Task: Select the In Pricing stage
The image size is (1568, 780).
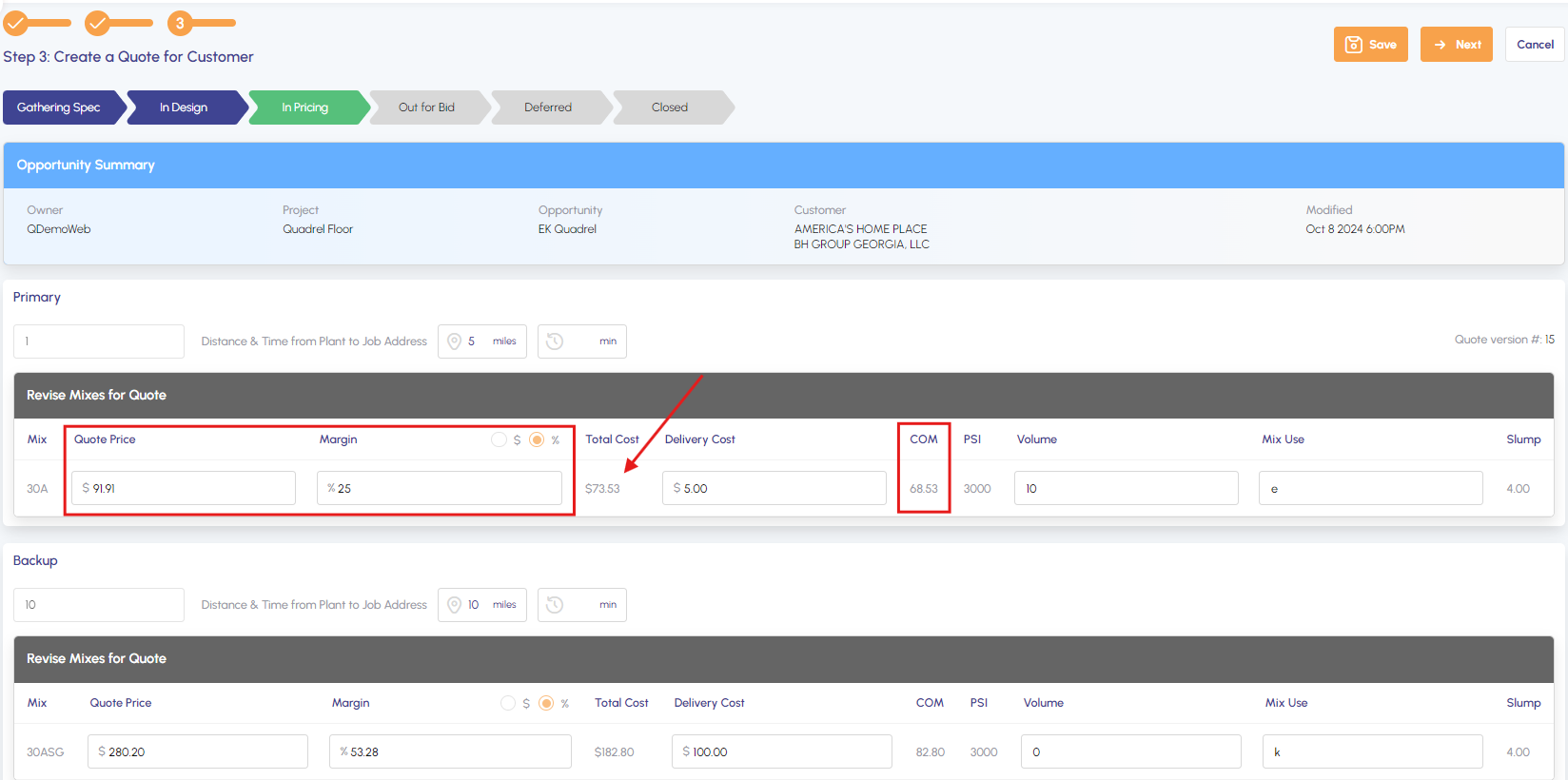Action: (x=307, y=107)
